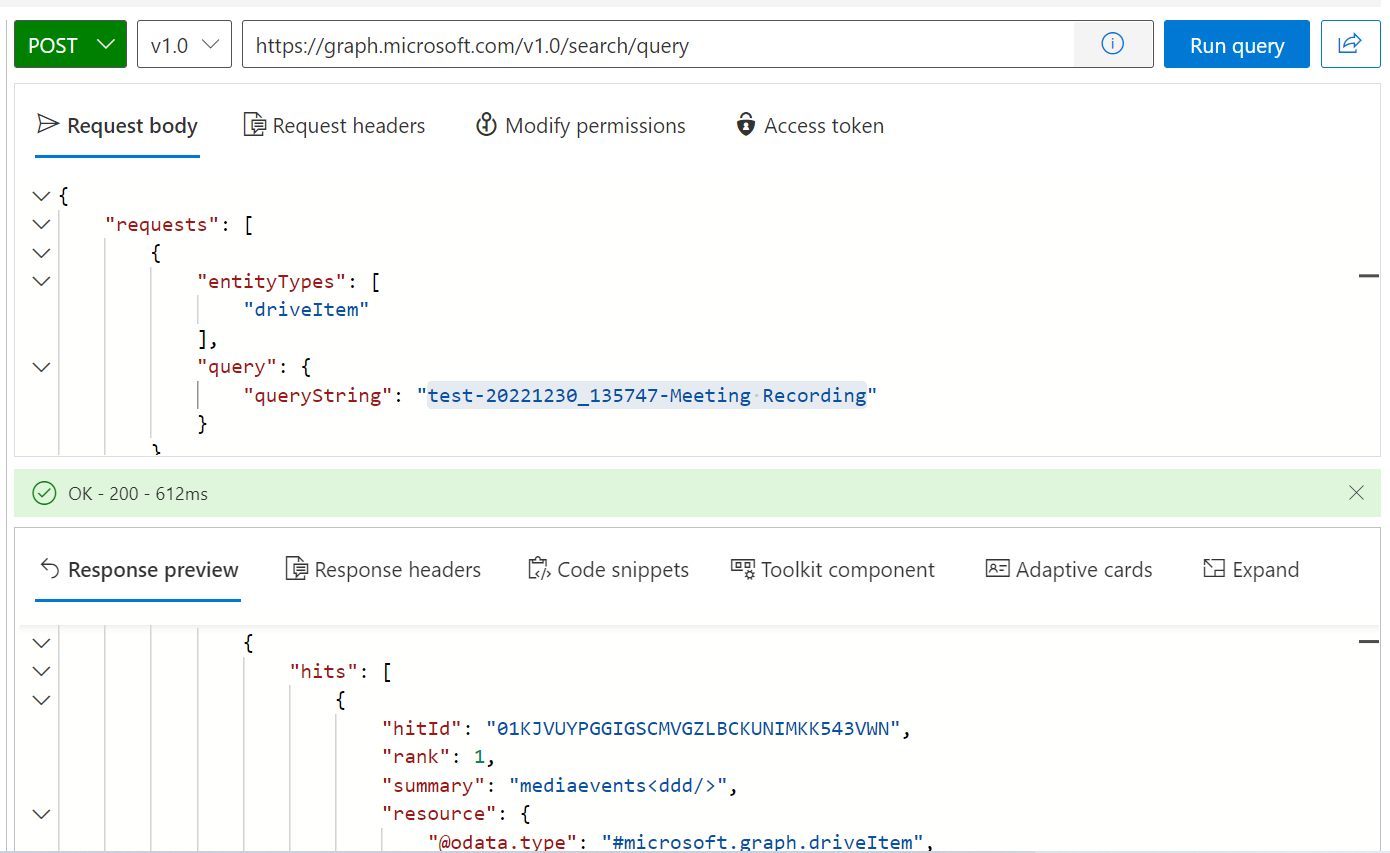Click the green success check icon

click(x=44, y=493)
